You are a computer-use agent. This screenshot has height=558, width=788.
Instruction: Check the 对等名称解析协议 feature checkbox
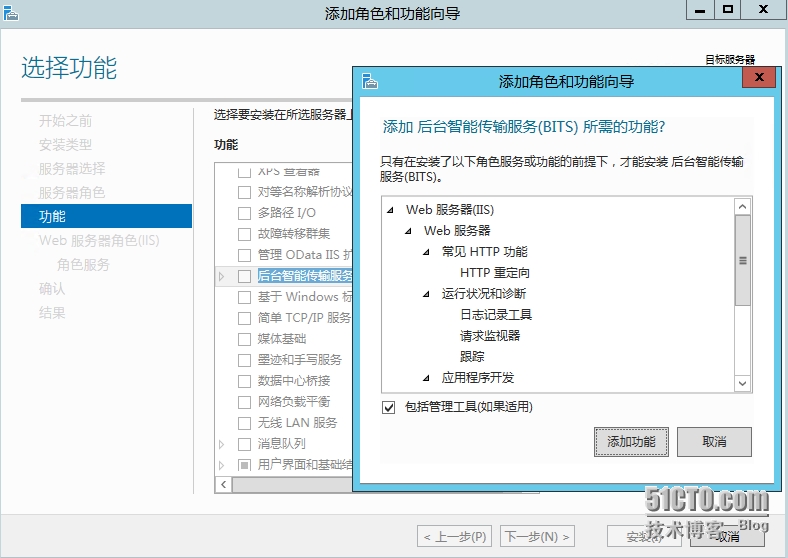click(244, 192)
